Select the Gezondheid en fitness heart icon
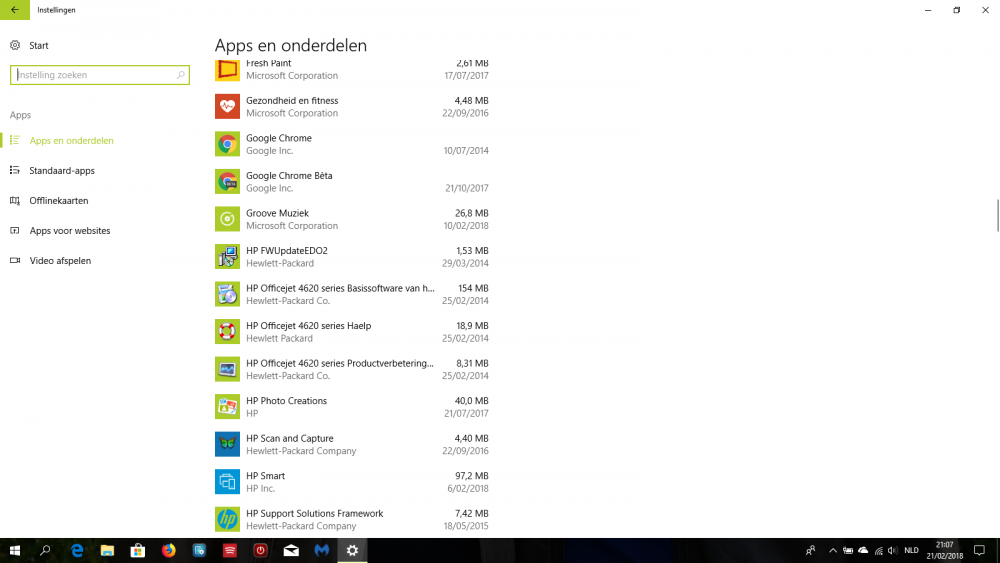The height and width of the screenshot is (563, 1000). pyautogui.click(x=227, y=106)
